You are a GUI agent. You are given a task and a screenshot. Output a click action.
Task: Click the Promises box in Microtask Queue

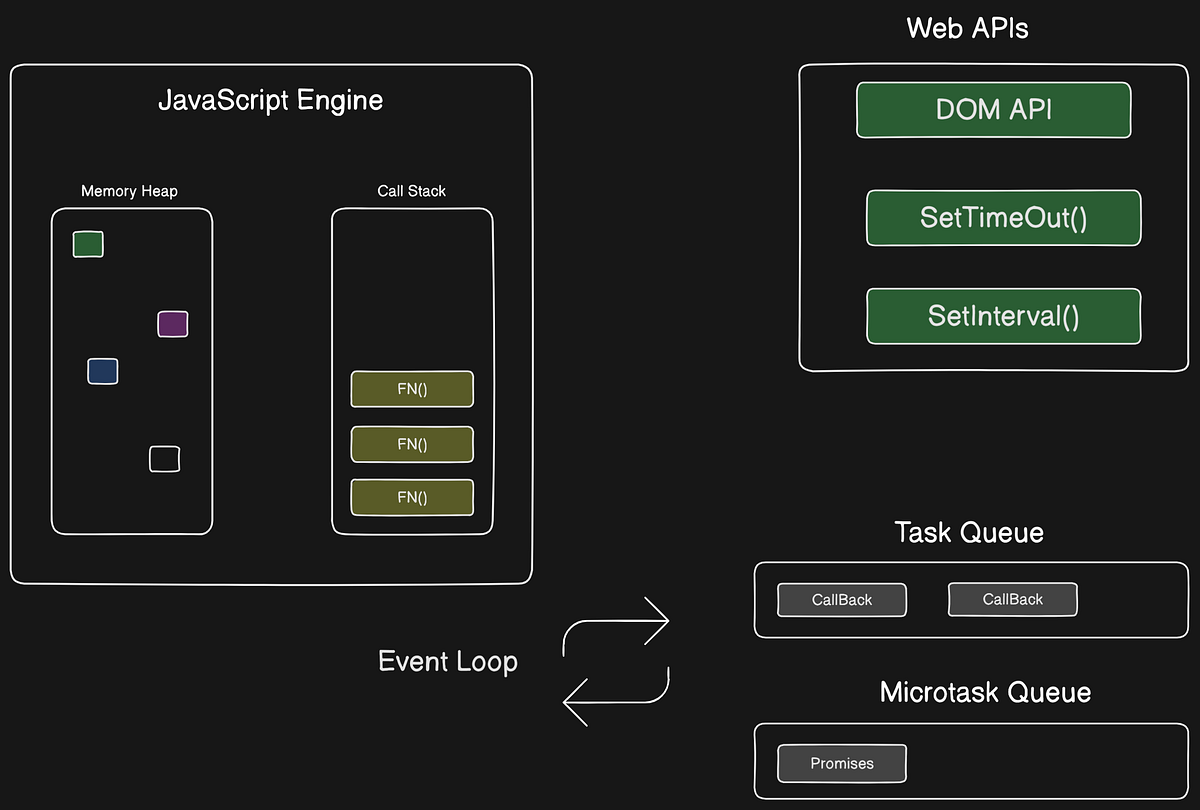click(x=841, y=763)
